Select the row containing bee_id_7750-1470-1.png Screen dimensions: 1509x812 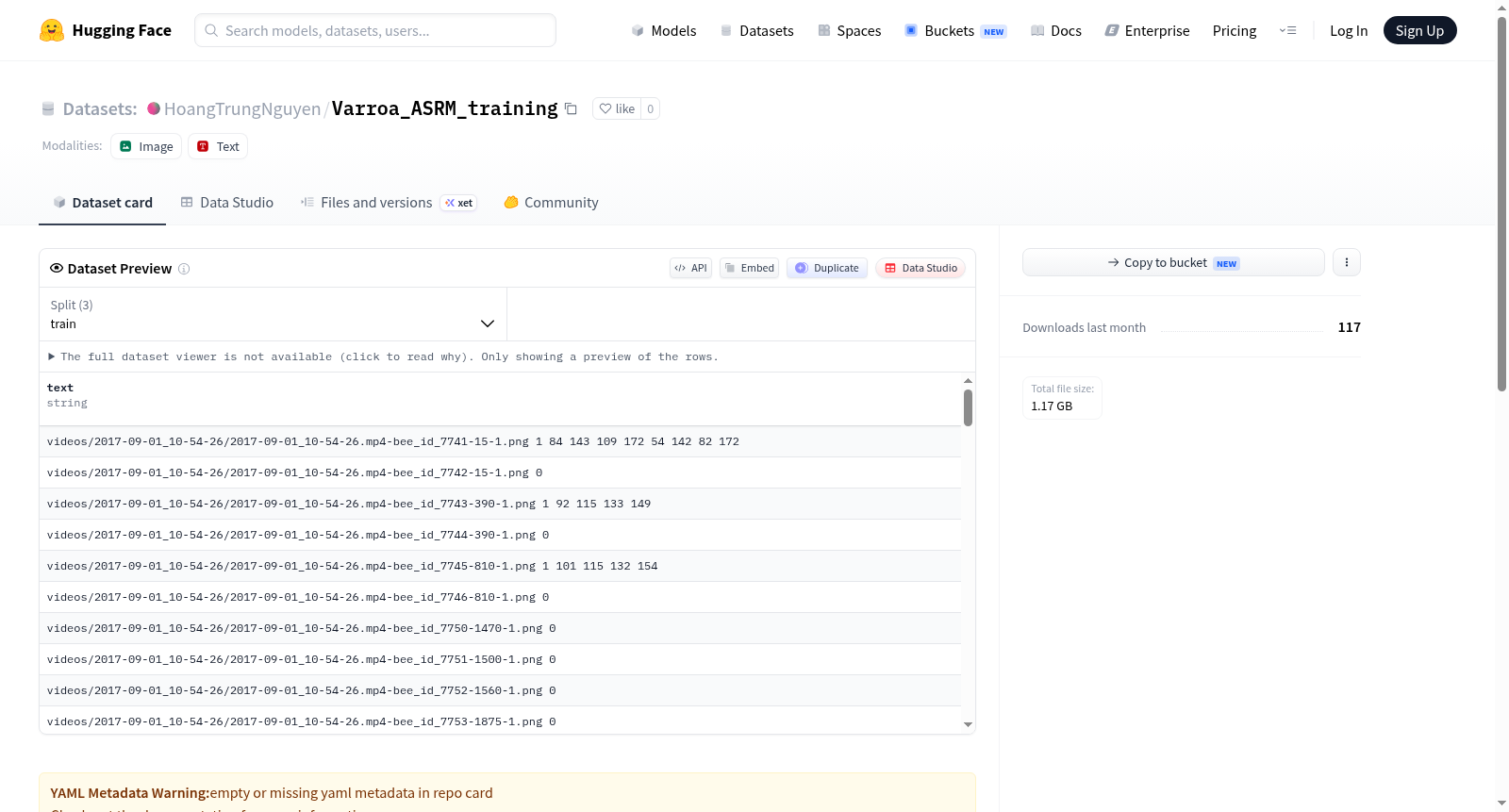point(500,628)
